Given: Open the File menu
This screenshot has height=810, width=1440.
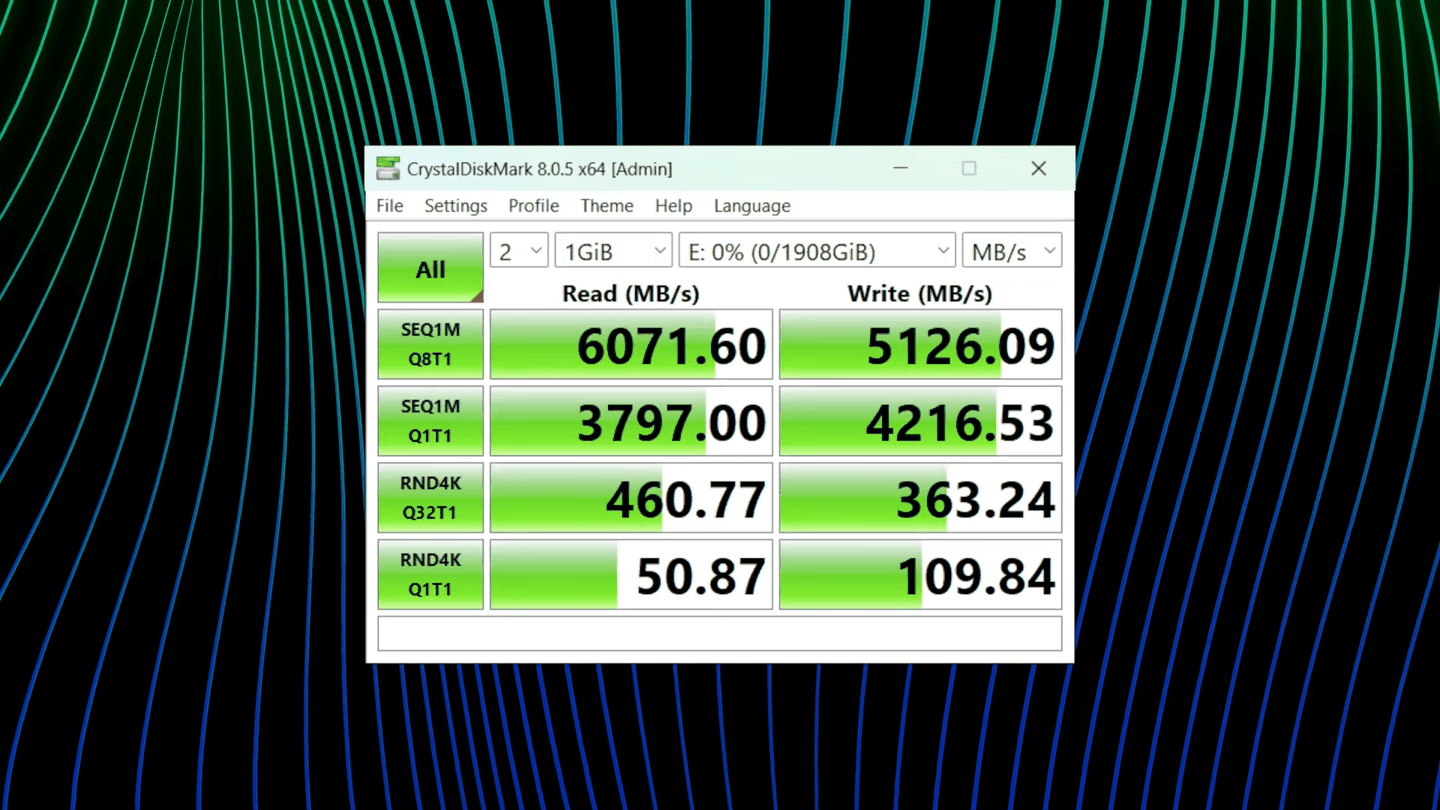Looking at the screenshot, I should 389,206.
